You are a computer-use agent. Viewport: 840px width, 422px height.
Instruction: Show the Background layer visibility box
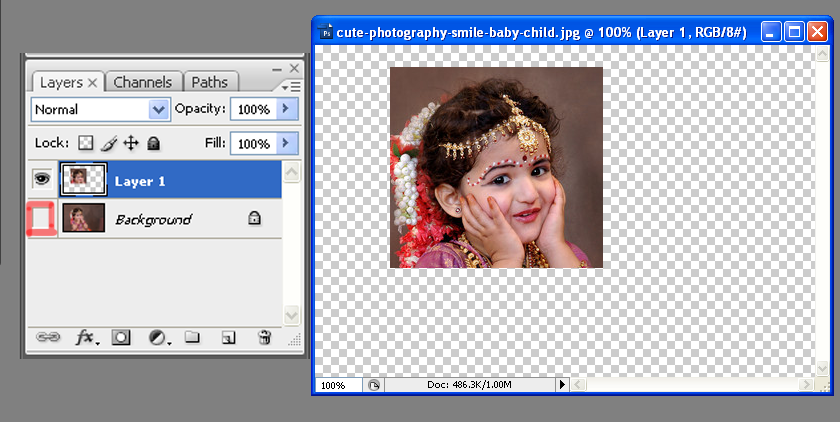[x=42, y=218]
